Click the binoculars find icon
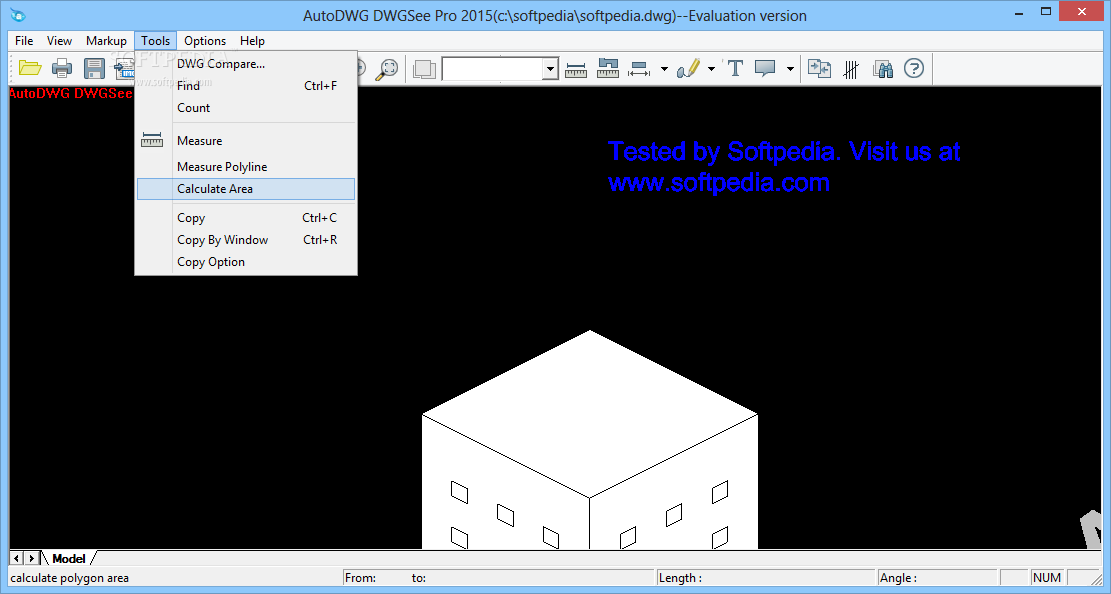The width and height of the screenshot is (1111, 594). (883, 69)
